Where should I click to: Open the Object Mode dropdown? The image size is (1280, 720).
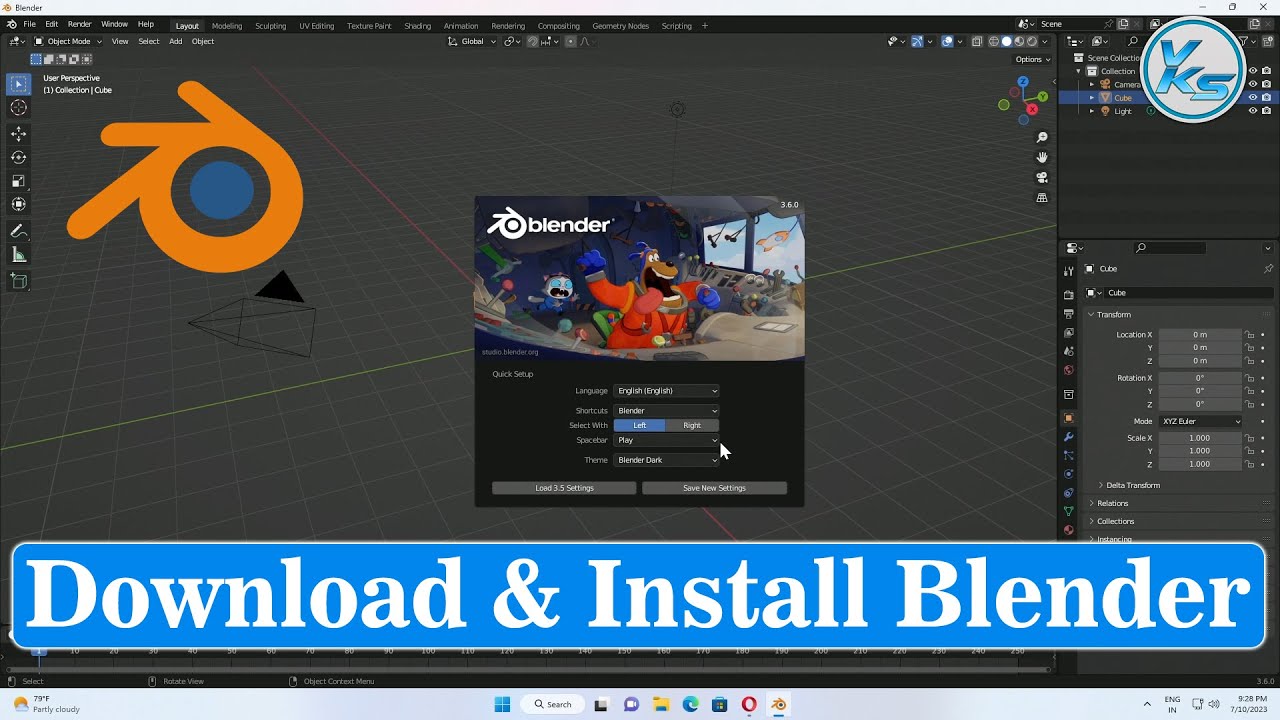click(x=68, y=41)
